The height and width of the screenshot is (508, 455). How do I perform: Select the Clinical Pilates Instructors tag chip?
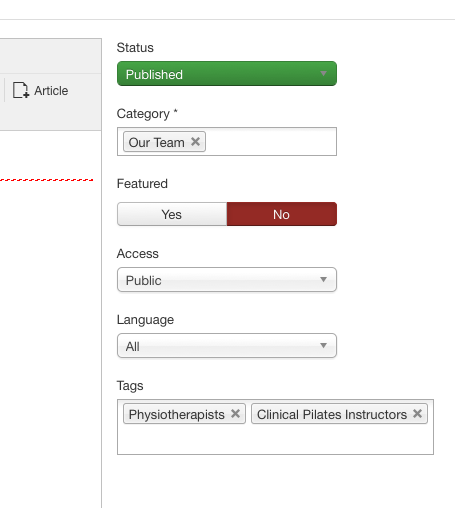(x=332, y=414)
